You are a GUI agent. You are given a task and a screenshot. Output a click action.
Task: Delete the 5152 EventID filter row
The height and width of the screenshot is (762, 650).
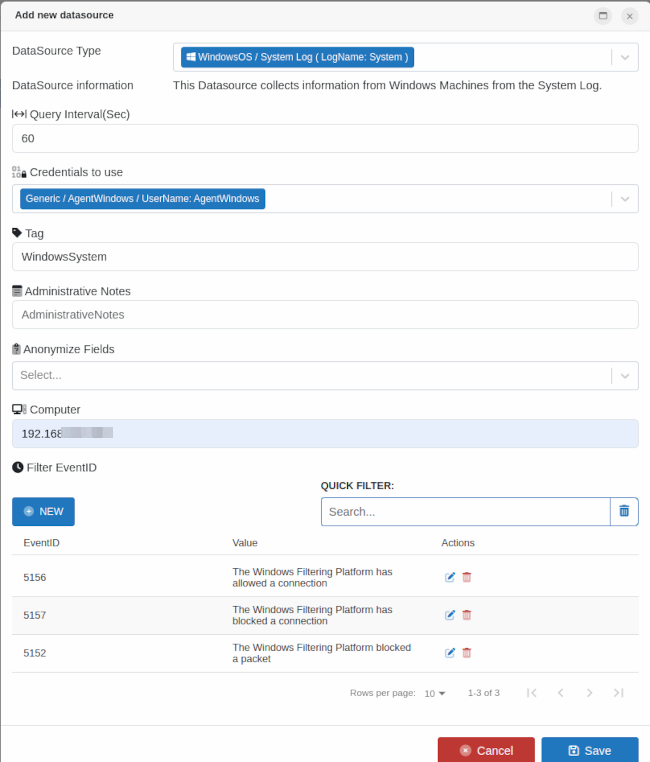click(x=466, y=653)
